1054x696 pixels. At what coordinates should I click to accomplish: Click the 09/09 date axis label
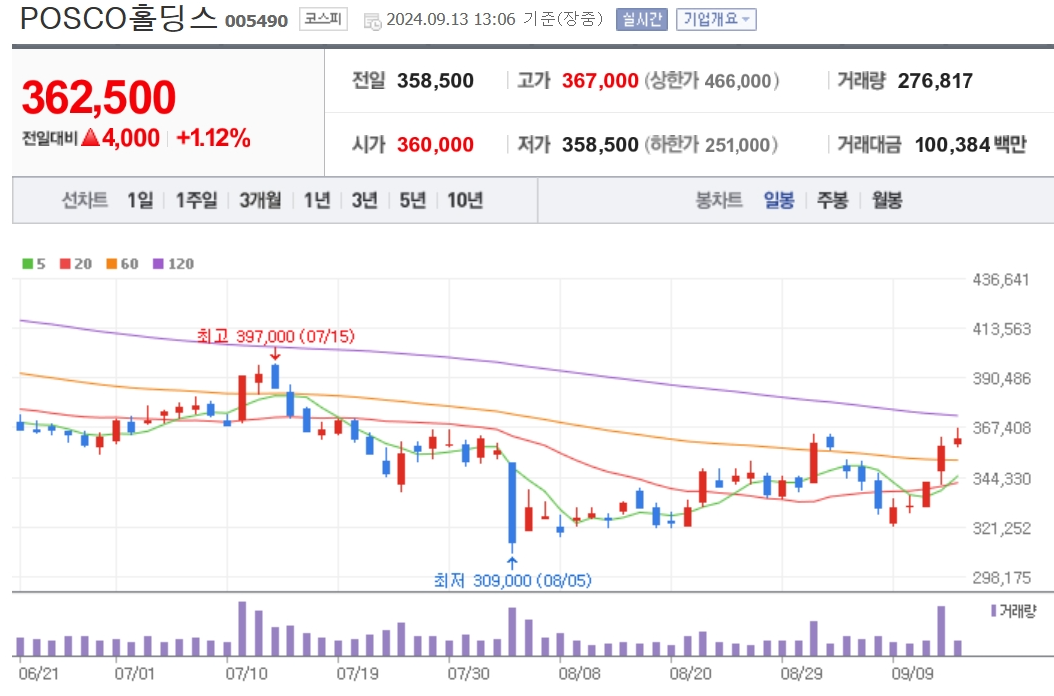pyautogui.click(x=912, y=673)
